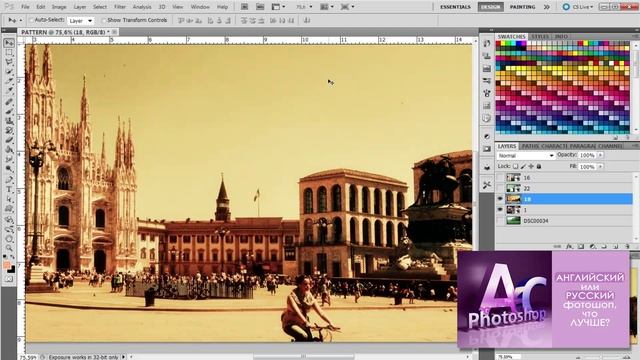
Task: Hide layer 18 with its eye icon
Action: 500,199
